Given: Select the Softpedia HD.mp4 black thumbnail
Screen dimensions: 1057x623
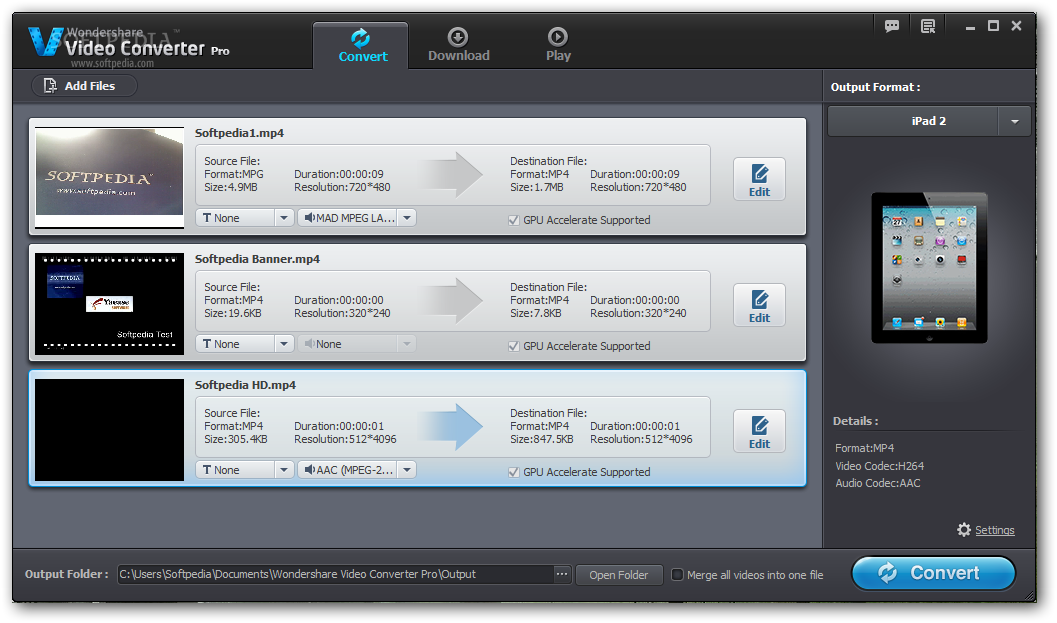Looking at the screenshot, I should click(109, 429).
